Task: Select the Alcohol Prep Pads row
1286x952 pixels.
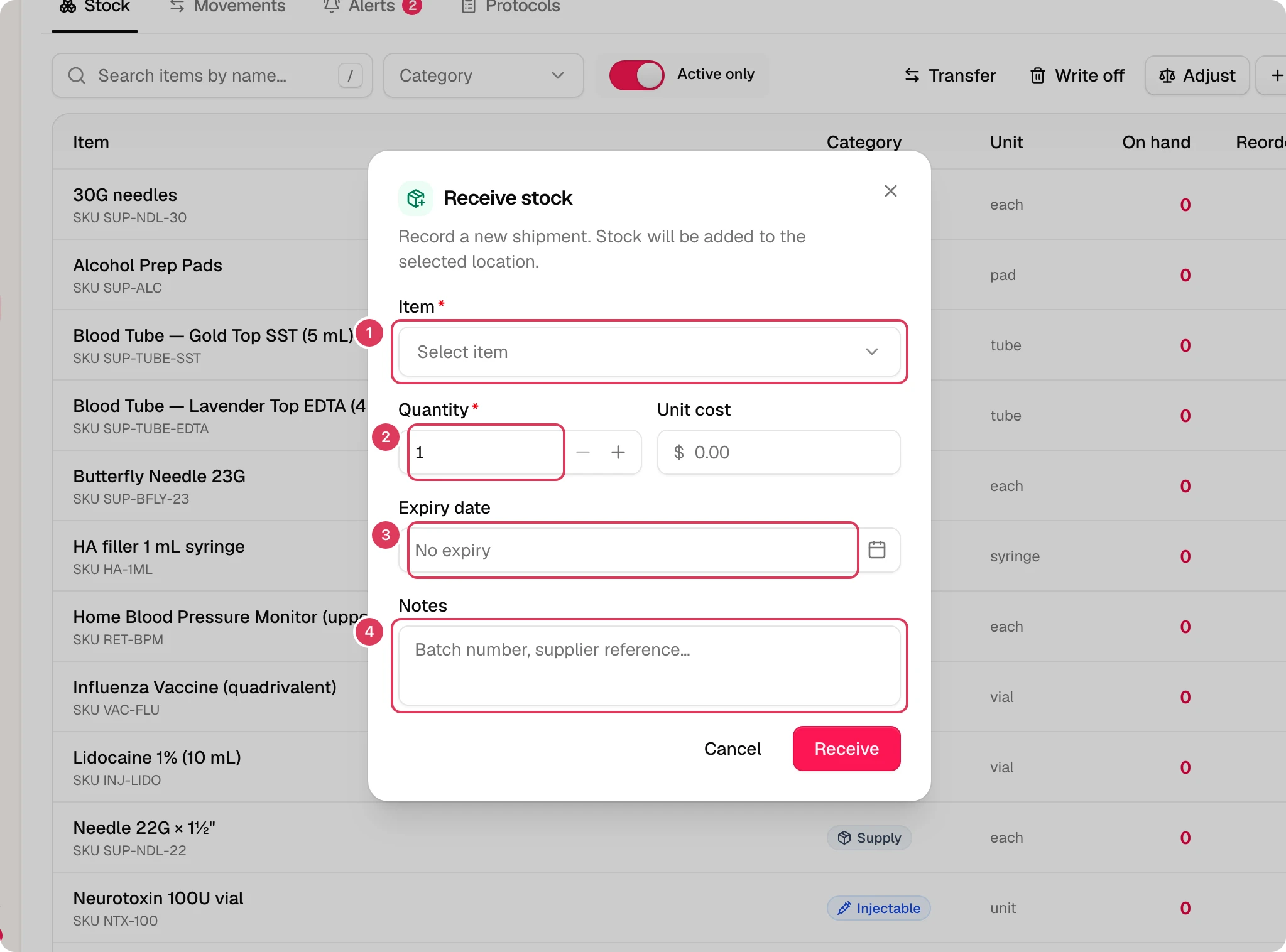Action: (x=210, y=275)
